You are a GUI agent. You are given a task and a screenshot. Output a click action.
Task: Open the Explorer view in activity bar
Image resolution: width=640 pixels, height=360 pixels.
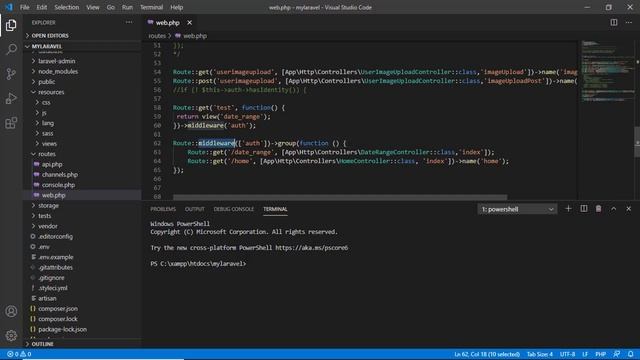click(x=11, y=25)
